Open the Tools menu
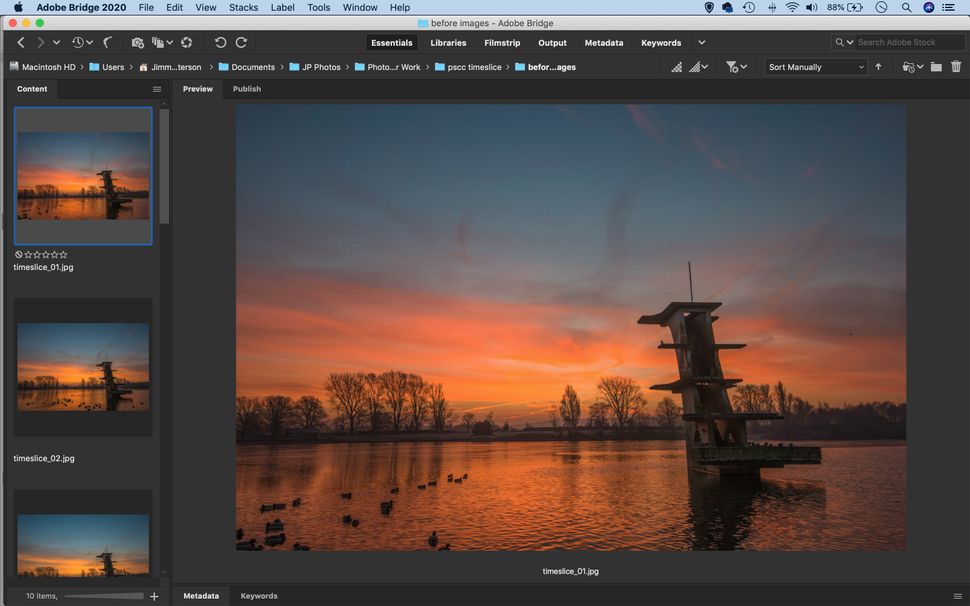The height and width of the screenshot is (606, 970). 318,7
